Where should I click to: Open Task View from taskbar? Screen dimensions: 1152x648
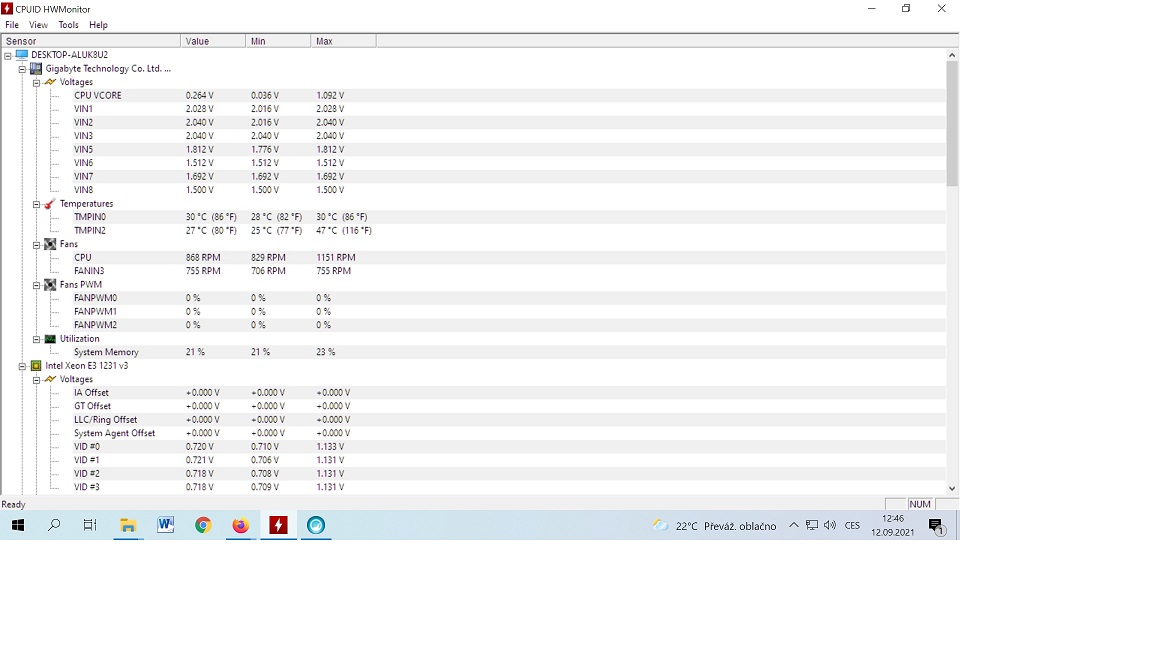pyautogui.click(x=90, y=525)
